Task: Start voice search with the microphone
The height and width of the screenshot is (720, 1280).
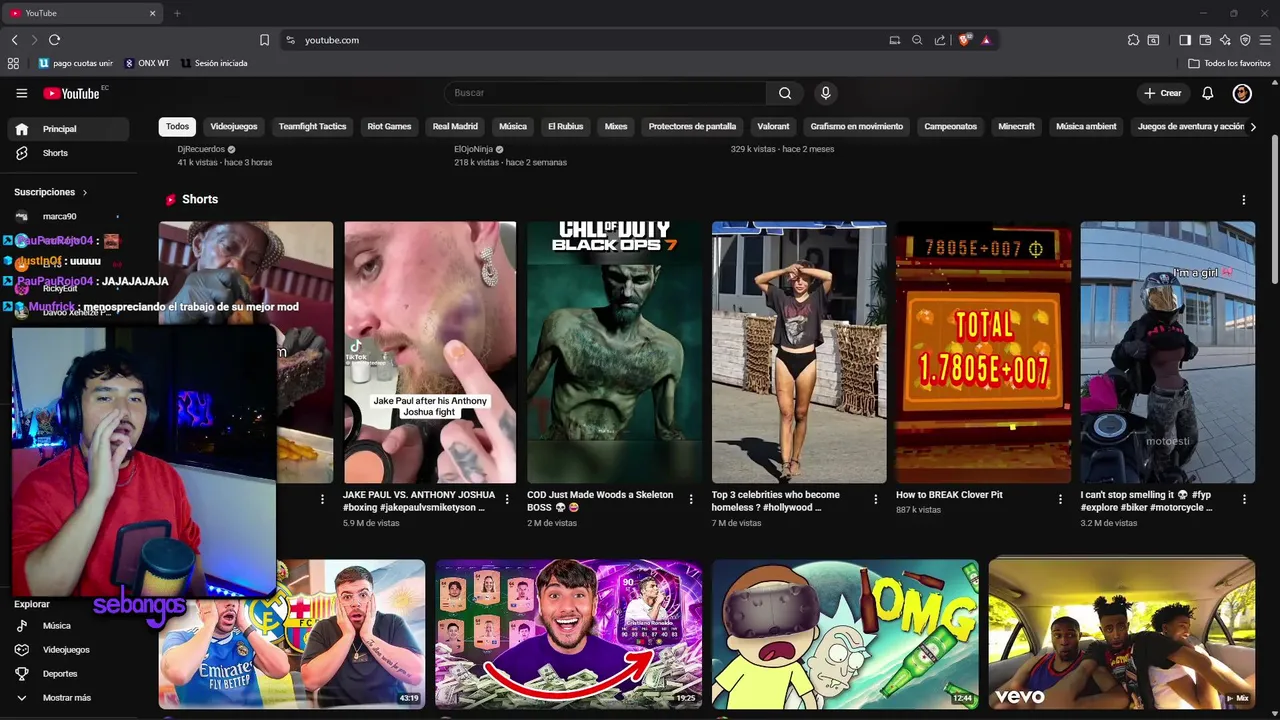Action: click(825, 93)
